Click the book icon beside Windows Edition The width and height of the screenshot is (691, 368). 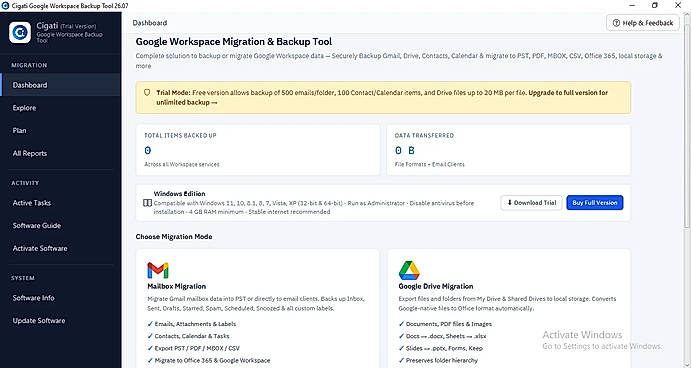(148, 203)
